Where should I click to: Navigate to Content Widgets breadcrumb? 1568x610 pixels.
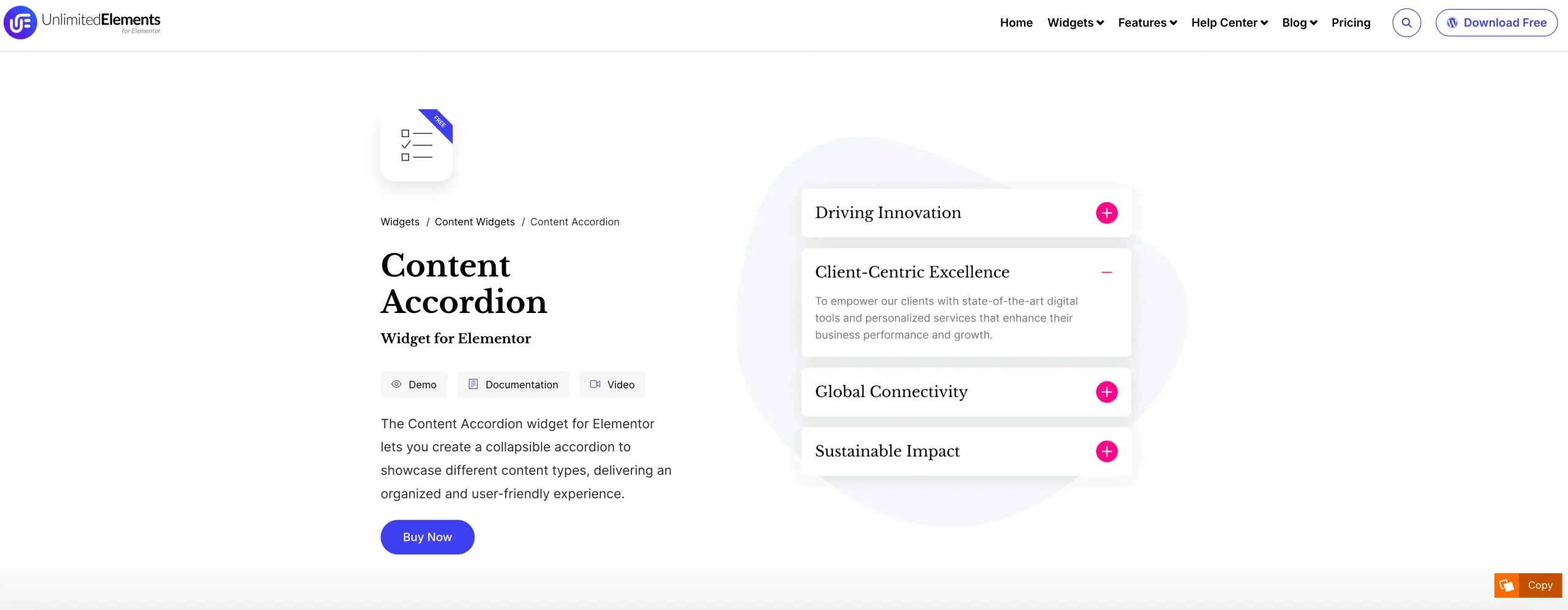pyautogui.click(x=475, y=222)
